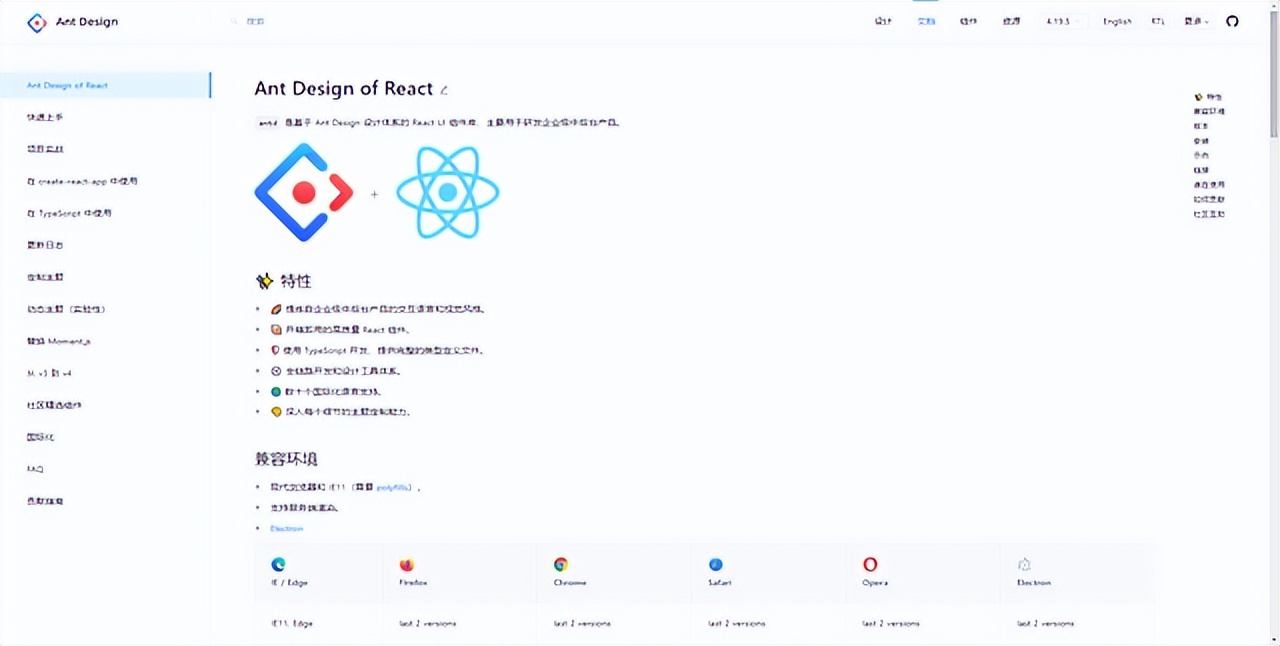The width and height of the screenshot is (1280, 646).
Task: Click the sparkle emoji beside 特性 heading
Action: coord(264,281)
